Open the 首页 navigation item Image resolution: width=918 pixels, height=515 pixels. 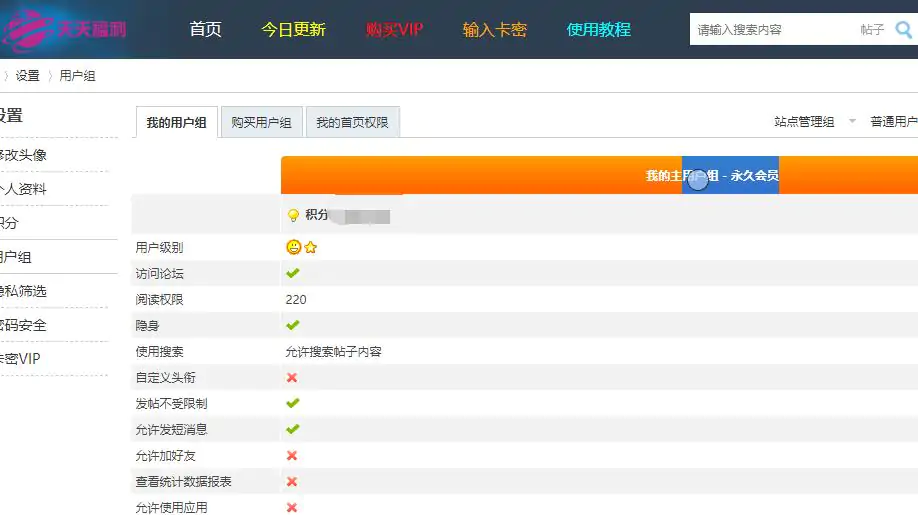pos(205,29)
